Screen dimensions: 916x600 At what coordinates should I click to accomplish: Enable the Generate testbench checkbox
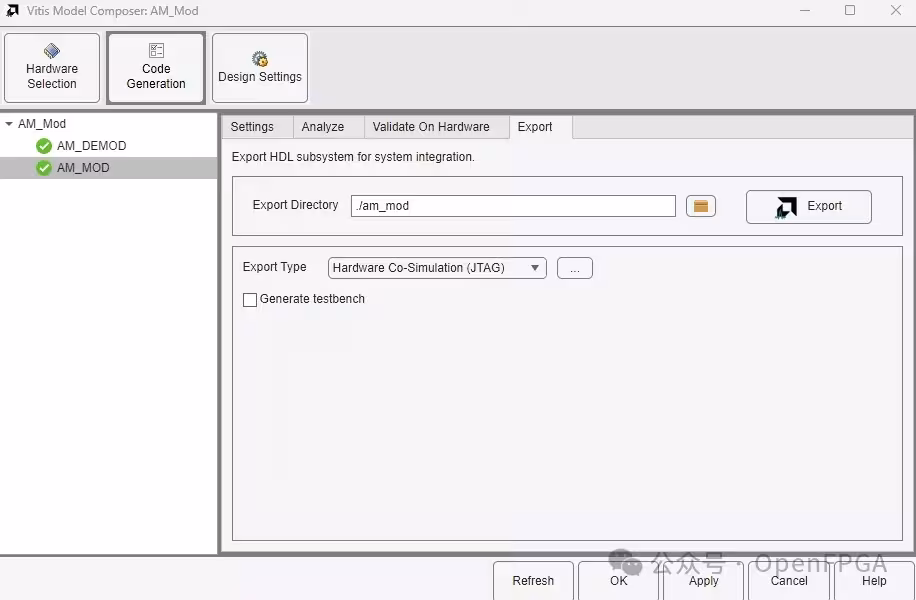pyautogui.click(x=250, y=300)
